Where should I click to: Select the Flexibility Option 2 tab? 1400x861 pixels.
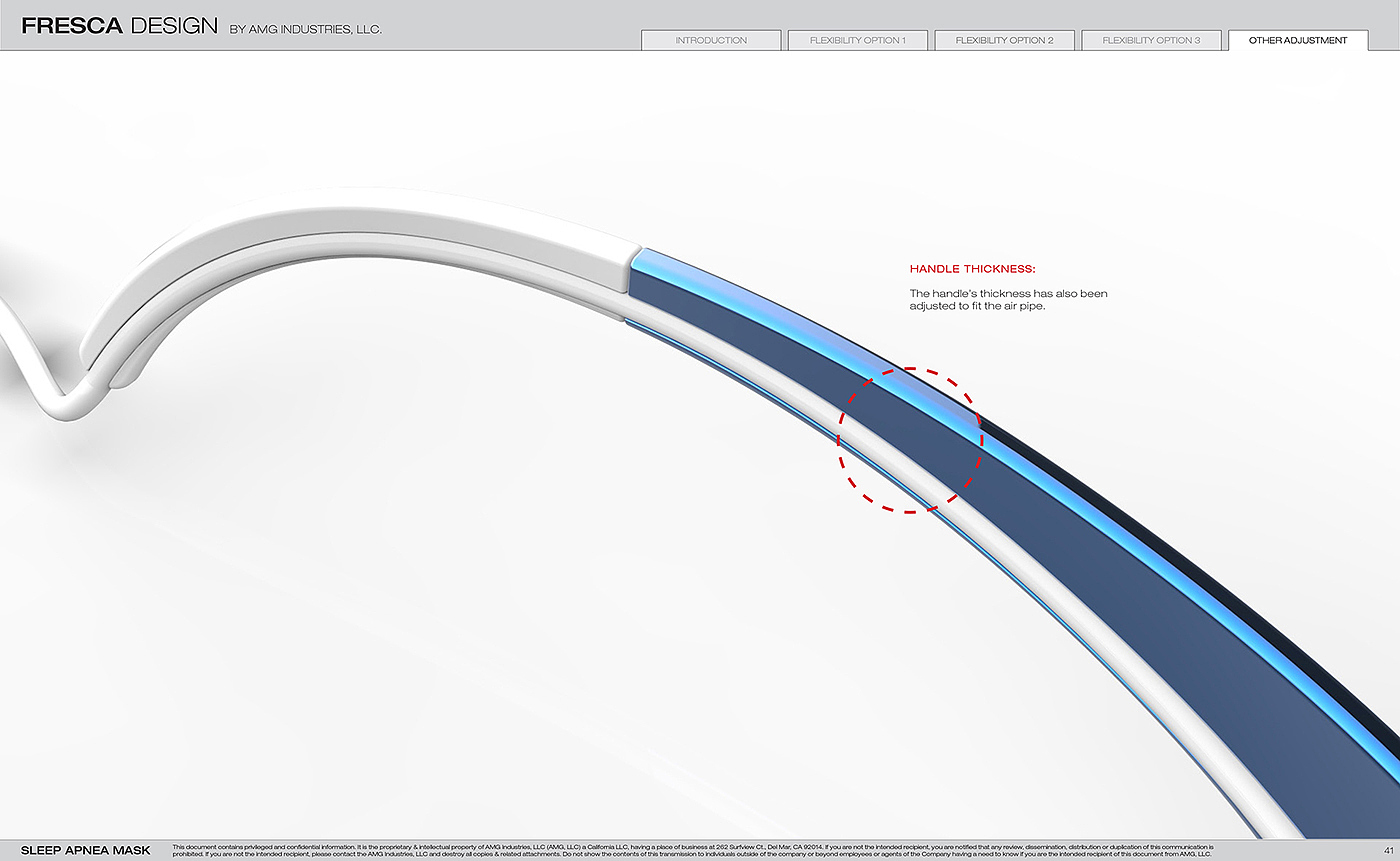[1004, 41]
